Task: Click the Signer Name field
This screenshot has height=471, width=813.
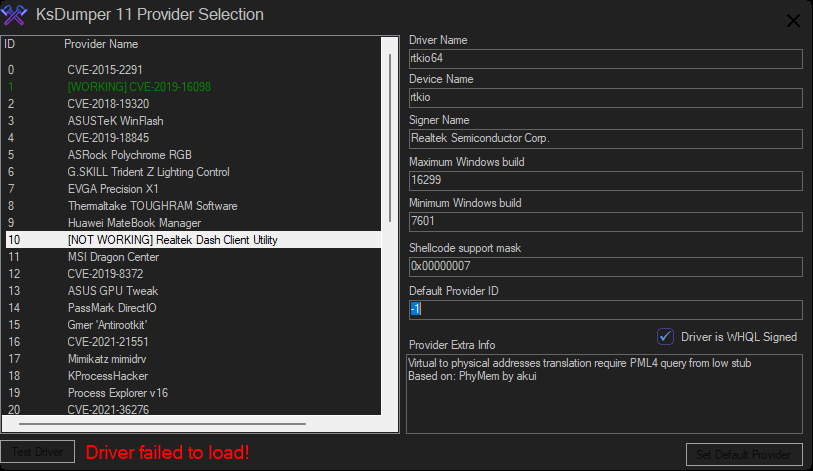Action: (x=606, y=138)
